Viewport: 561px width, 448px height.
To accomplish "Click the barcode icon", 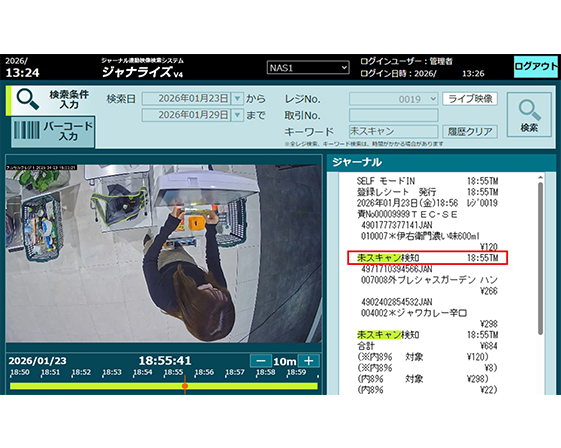I will coord(26,130).
